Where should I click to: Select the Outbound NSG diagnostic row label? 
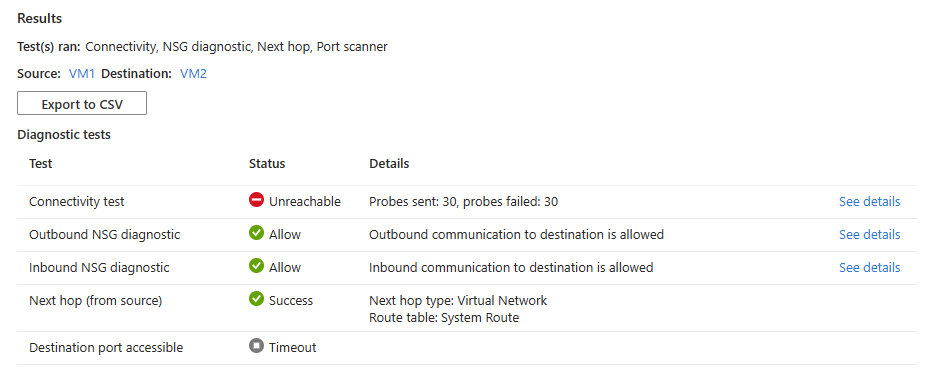pos(104,235)
